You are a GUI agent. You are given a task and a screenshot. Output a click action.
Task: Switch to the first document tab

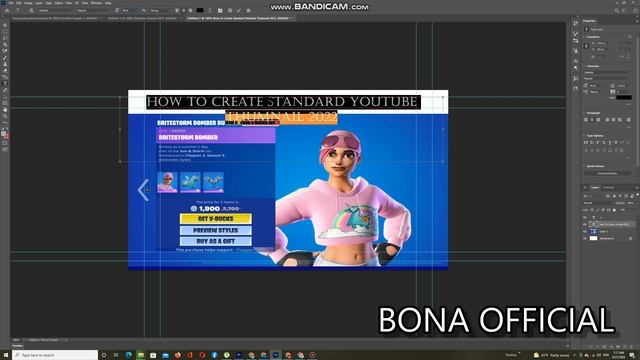[x=56, y=18]
